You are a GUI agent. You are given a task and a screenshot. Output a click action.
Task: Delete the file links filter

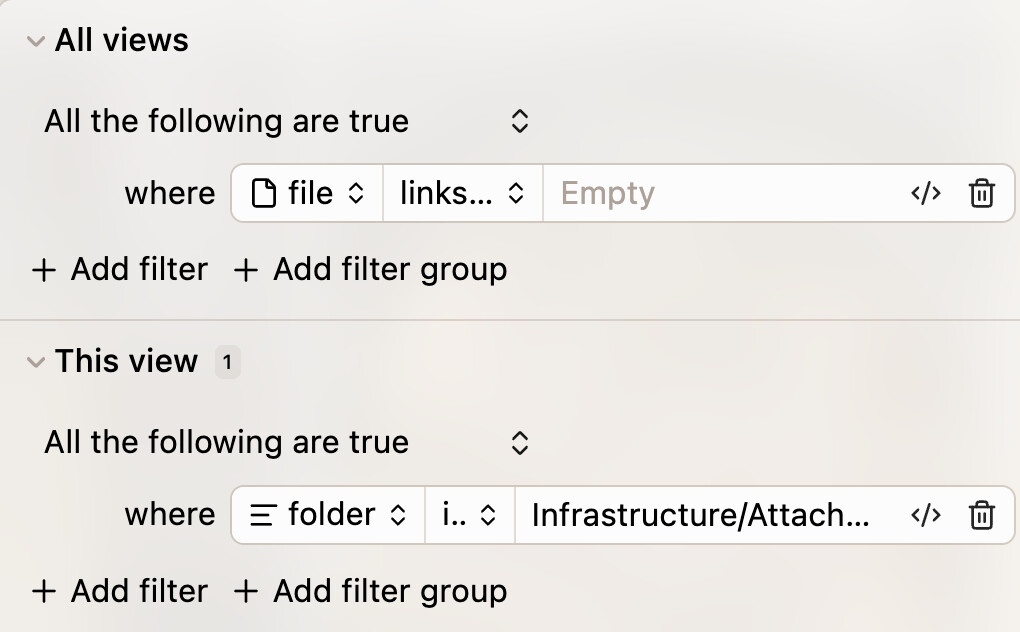pos(982,193)
